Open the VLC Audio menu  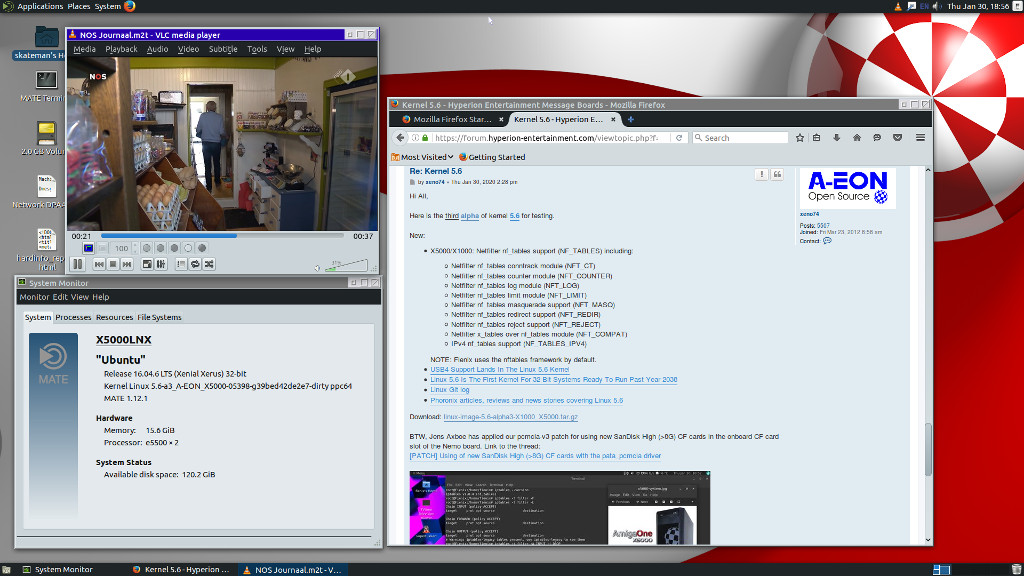[157, 49]
